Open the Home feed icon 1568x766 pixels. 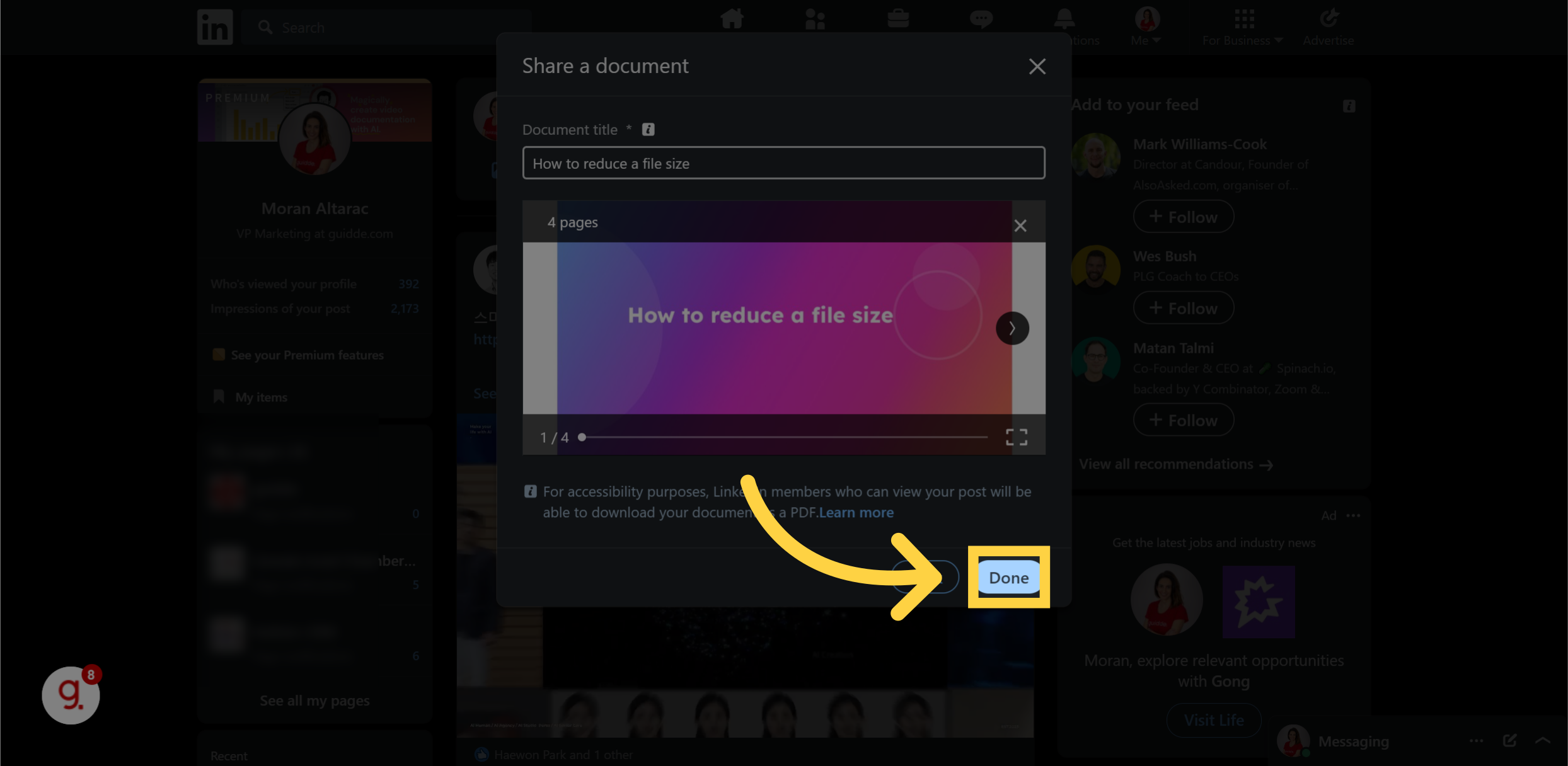coord(732,19)
